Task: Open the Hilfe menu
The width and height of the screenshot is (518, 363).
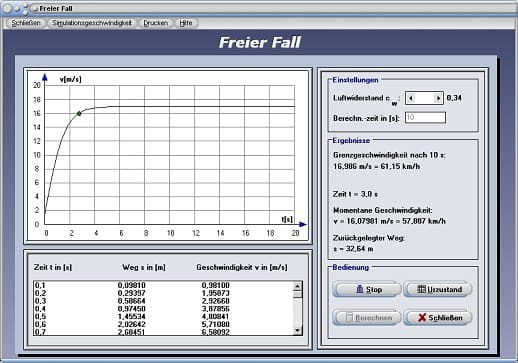Action: click(186, 23)
